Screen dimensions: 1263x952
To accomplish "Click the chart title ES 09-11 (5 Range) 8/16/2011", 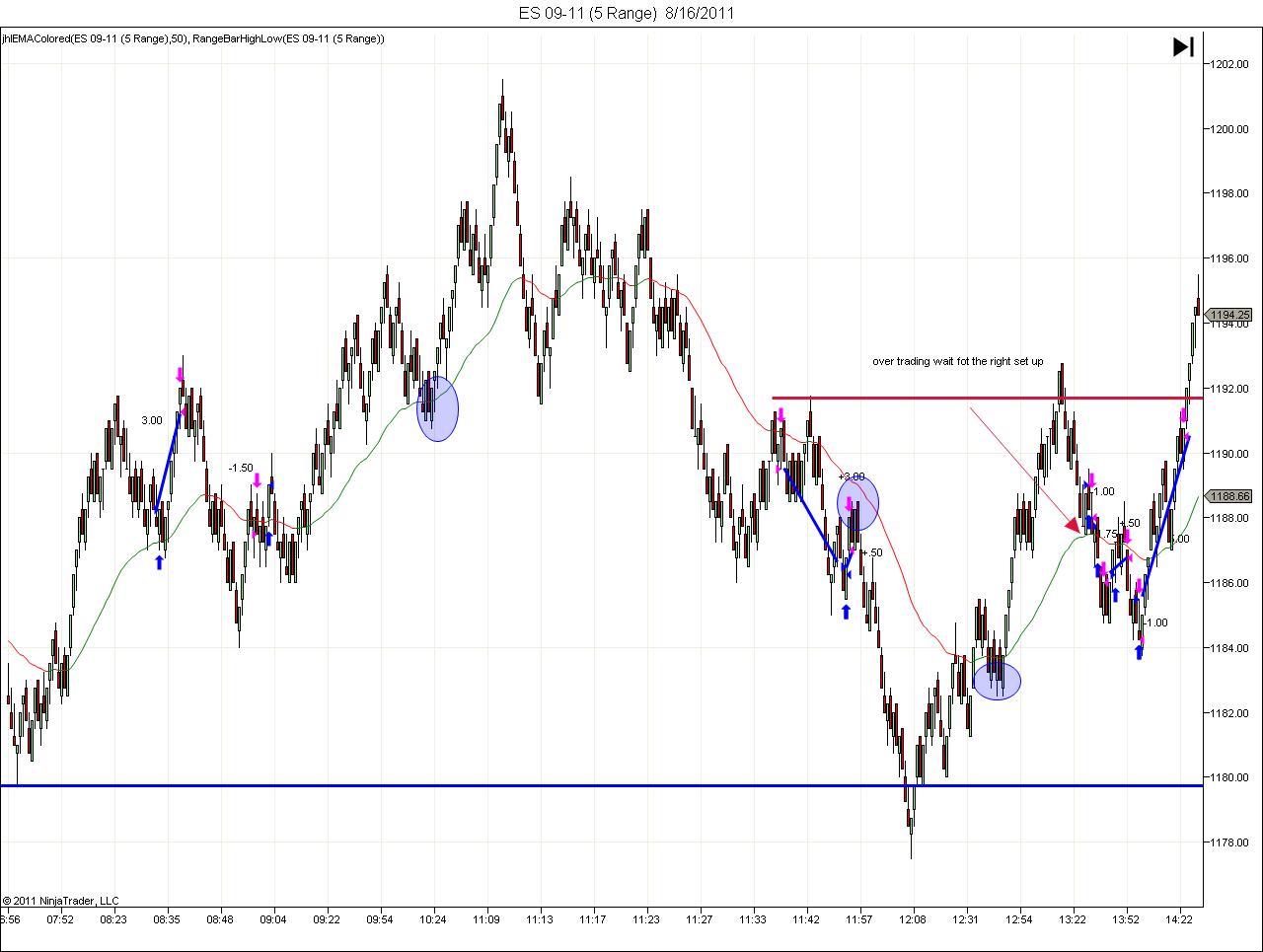I will tap(627, 13).
